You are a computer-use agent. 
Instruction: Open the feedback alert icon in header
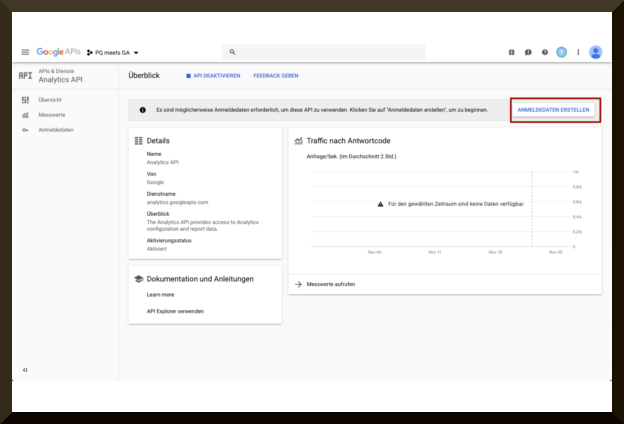(528, 52)
